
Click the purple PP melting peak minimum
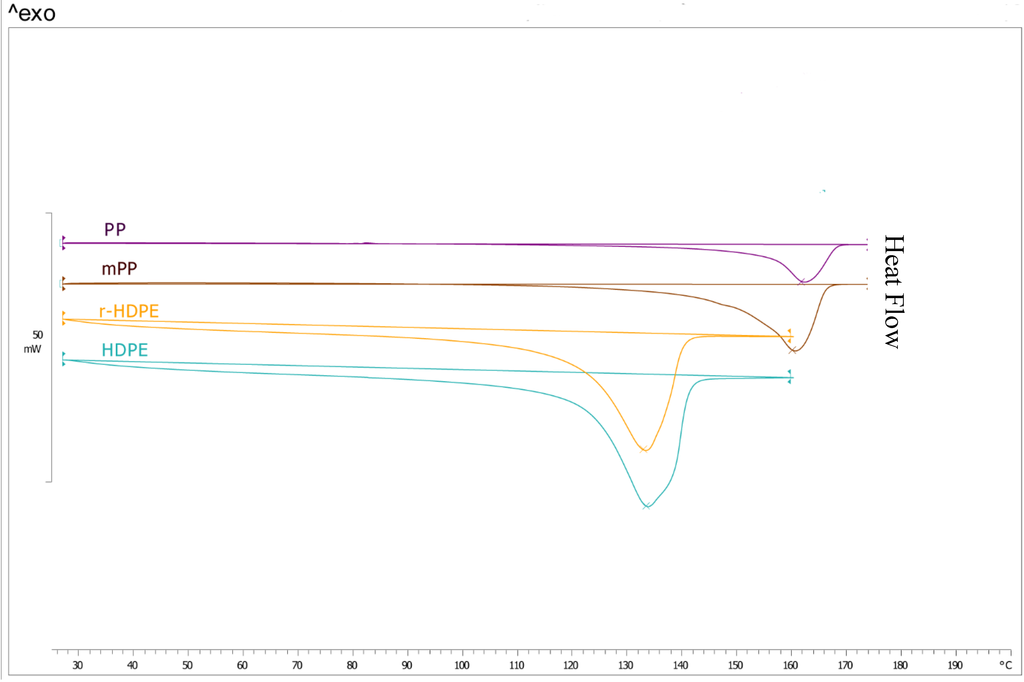point(802,282)
